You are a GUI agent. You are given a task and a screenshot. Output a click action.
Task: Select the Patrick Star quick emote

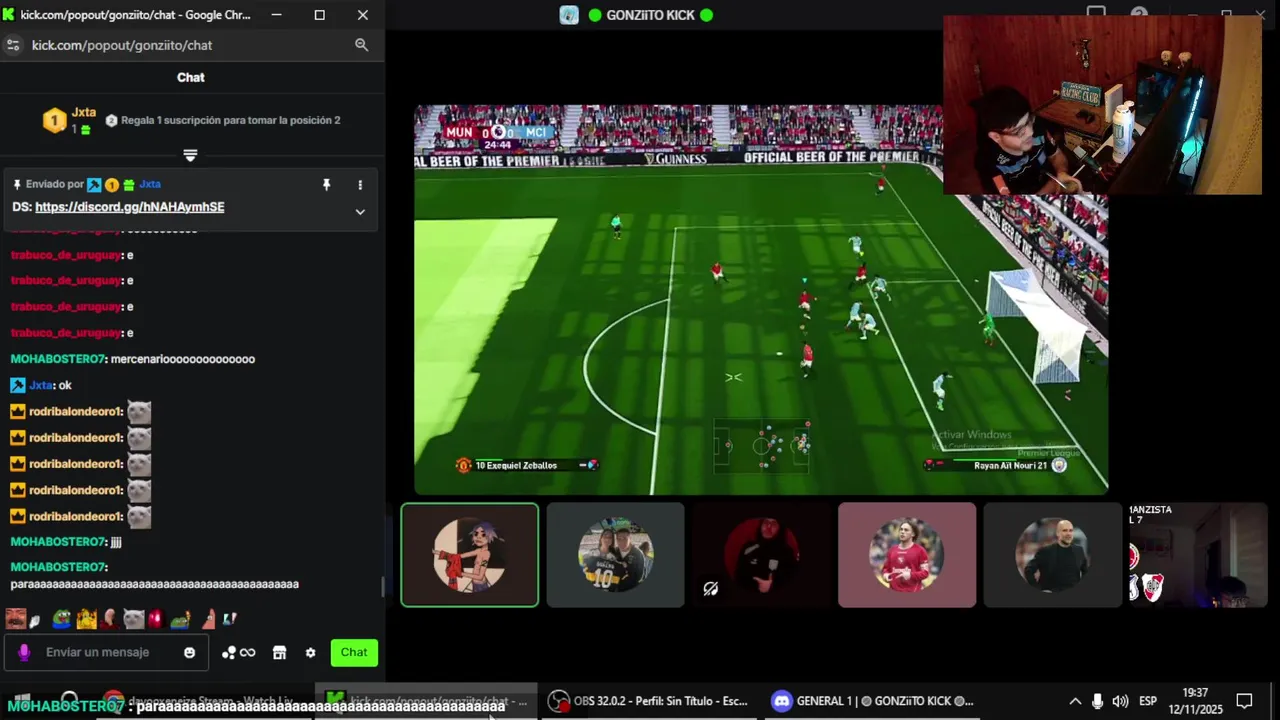[x=208, y=619]
